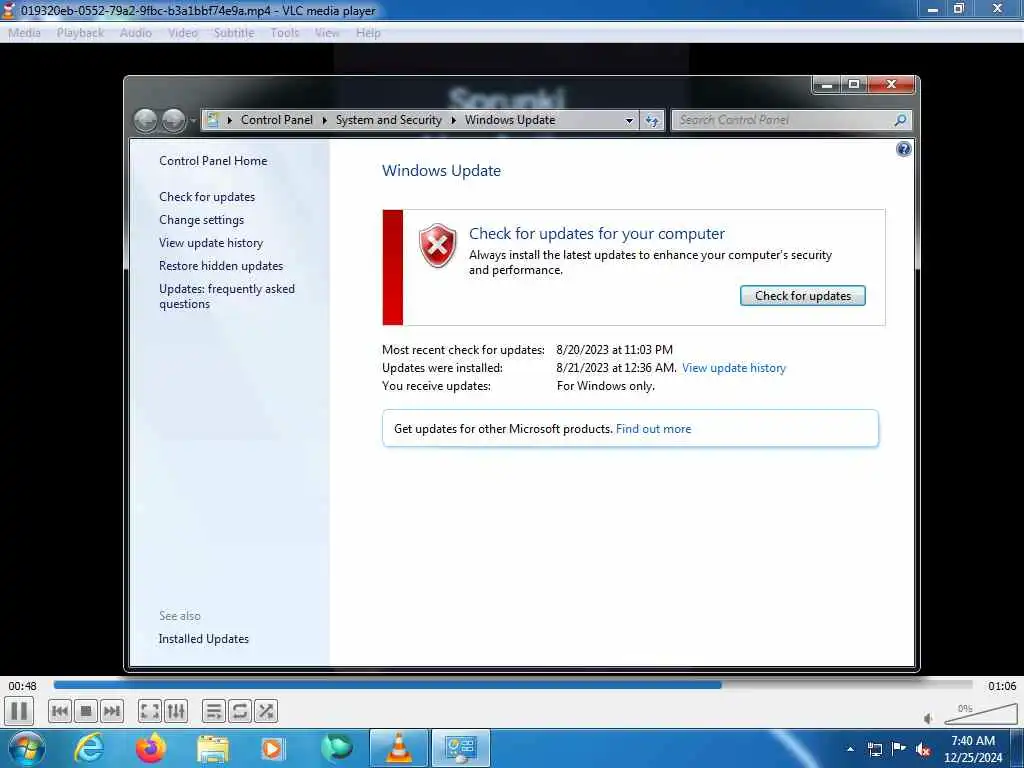Image resolution: width=1024 pixels, height=768 pixels.
Task: Toggle loop playback mode
Action: coord(240,711)
